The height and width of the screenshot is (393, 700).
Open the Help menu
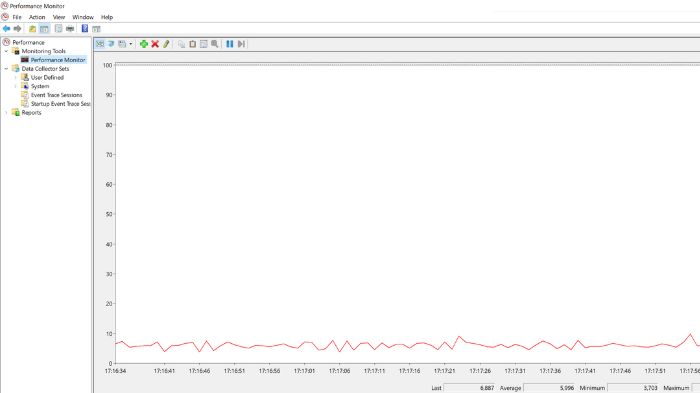107,17
